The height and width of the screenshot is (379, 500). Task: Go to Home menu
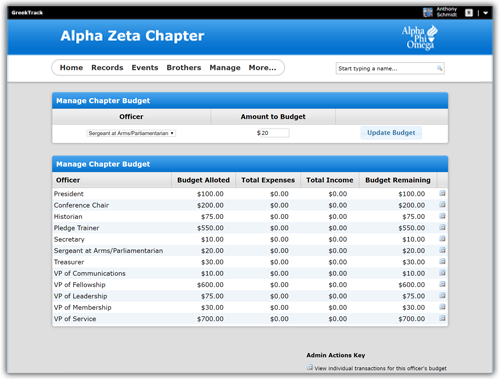tap(71, 68)
